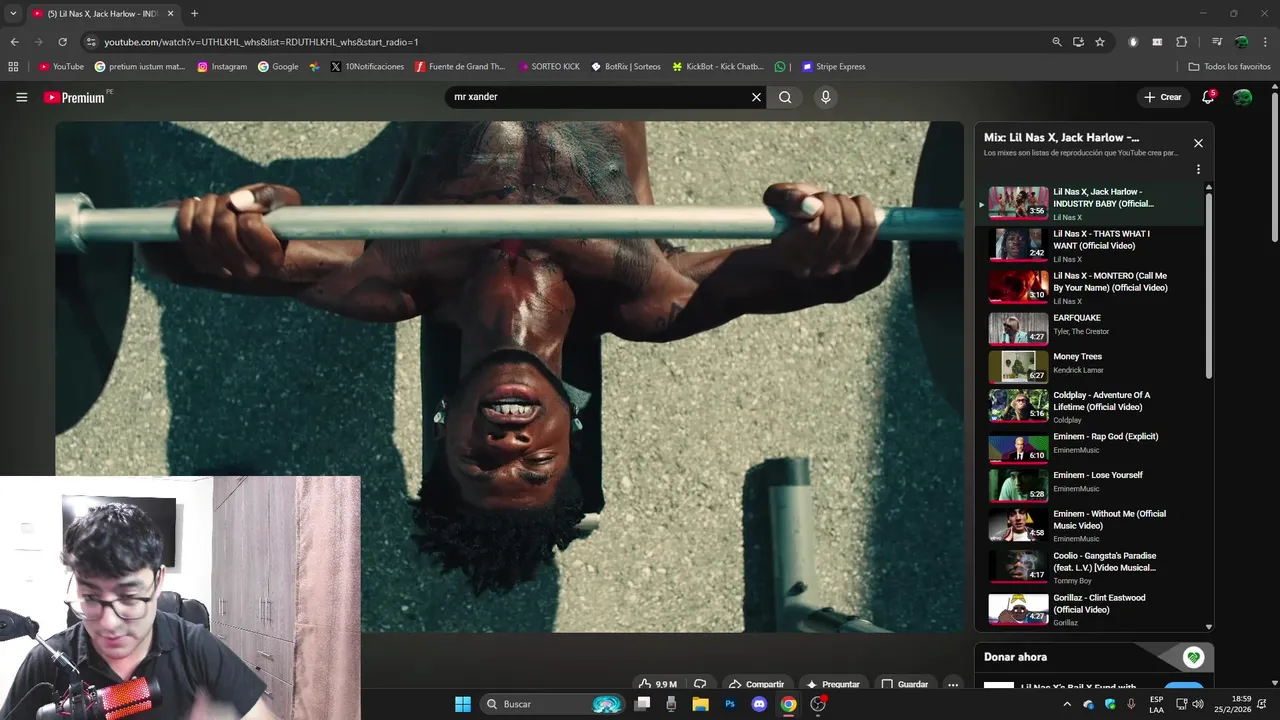The image size is (1280, 720).
Task: Open Windows Start menu
Action: coord(462,704)
